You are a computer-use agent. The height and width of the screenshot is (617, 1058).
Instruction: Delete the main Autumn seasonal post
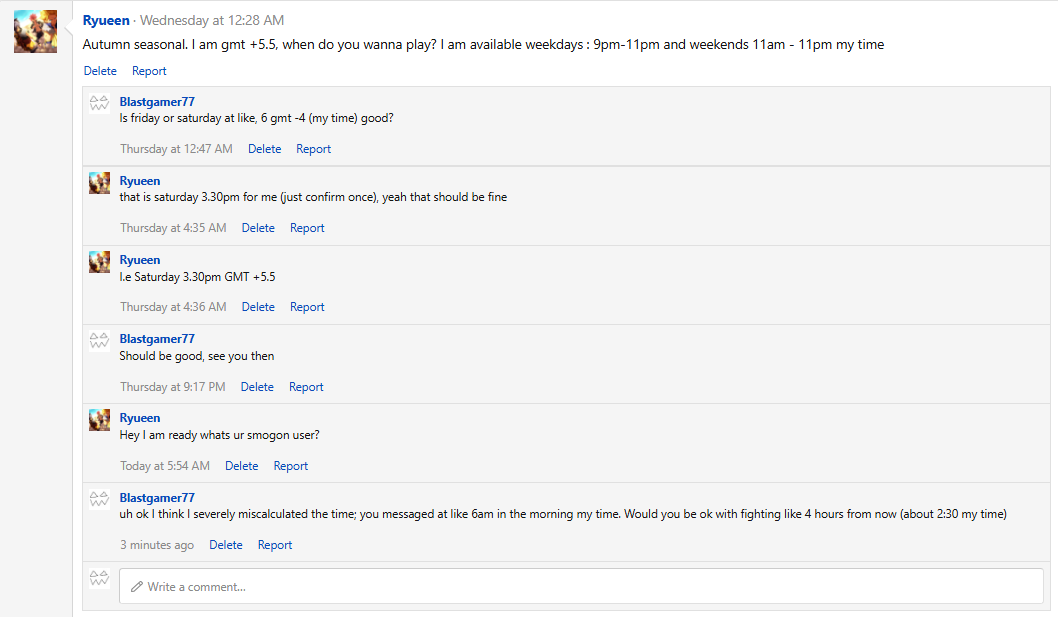[x=100, y=71]
